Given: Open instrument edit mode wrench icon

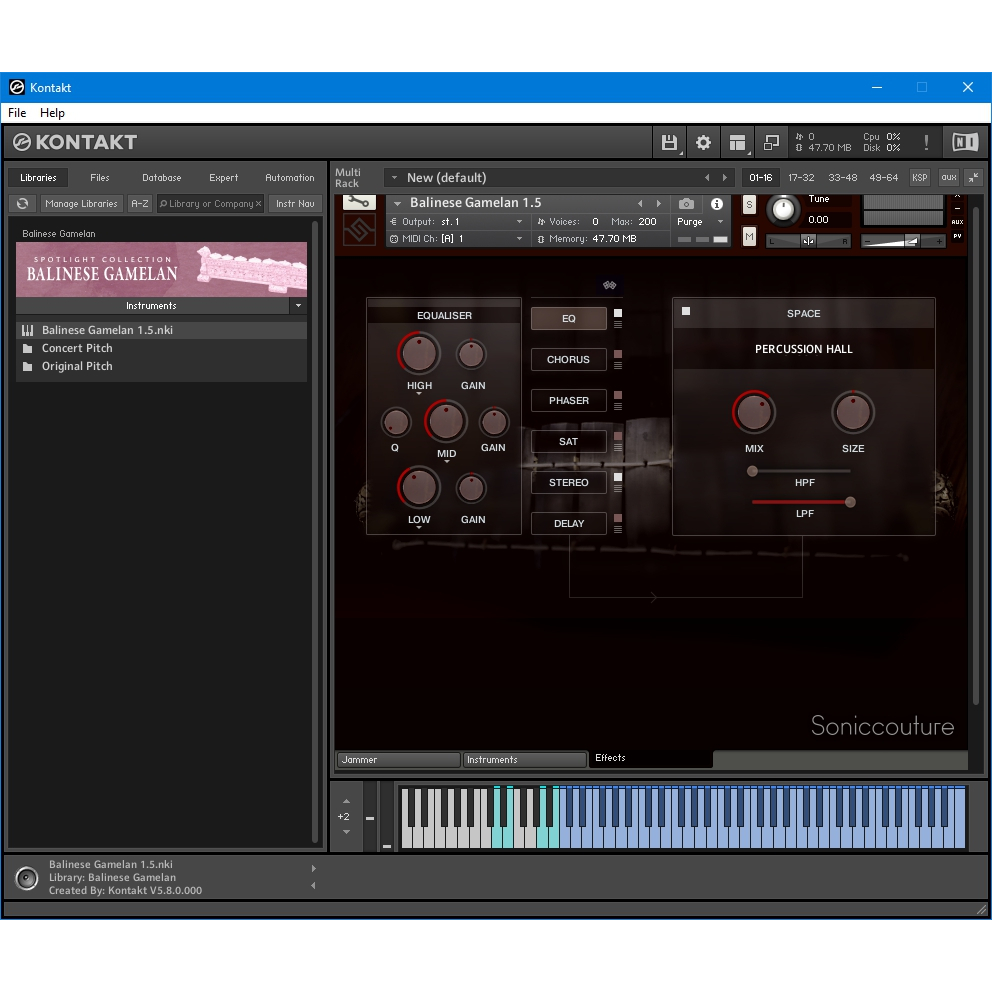Looking at the screenshot, I should pyautogui.click(x=359, y=202).
